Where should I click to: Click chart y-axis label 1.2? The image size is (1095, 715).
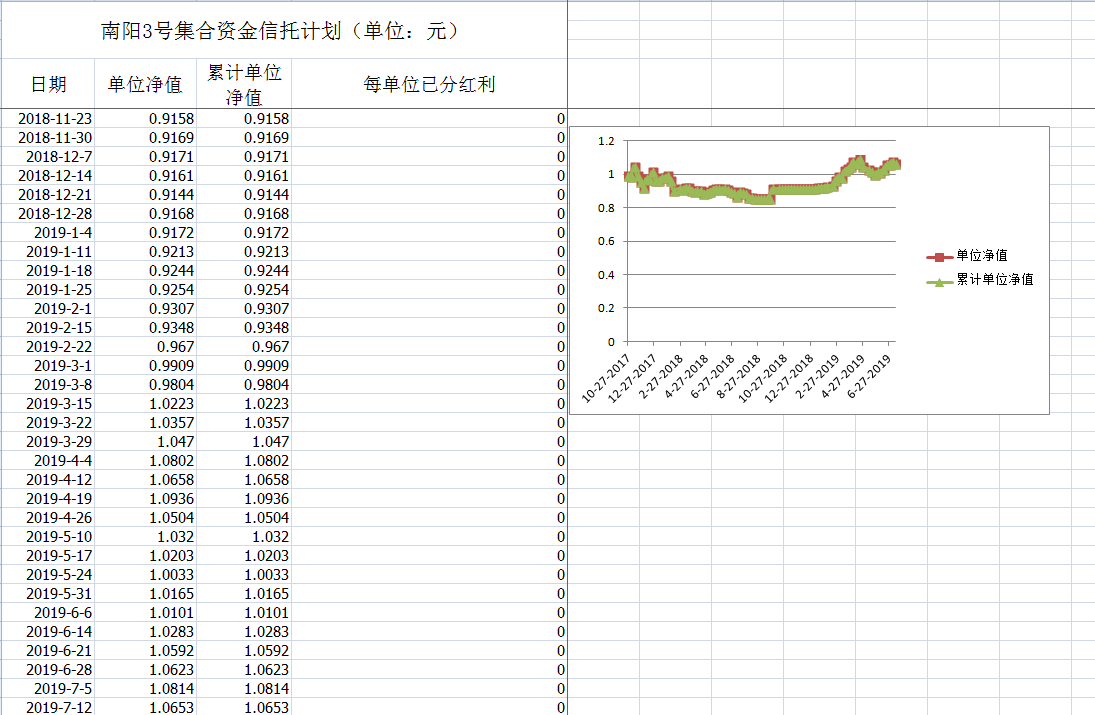(606, 141)
